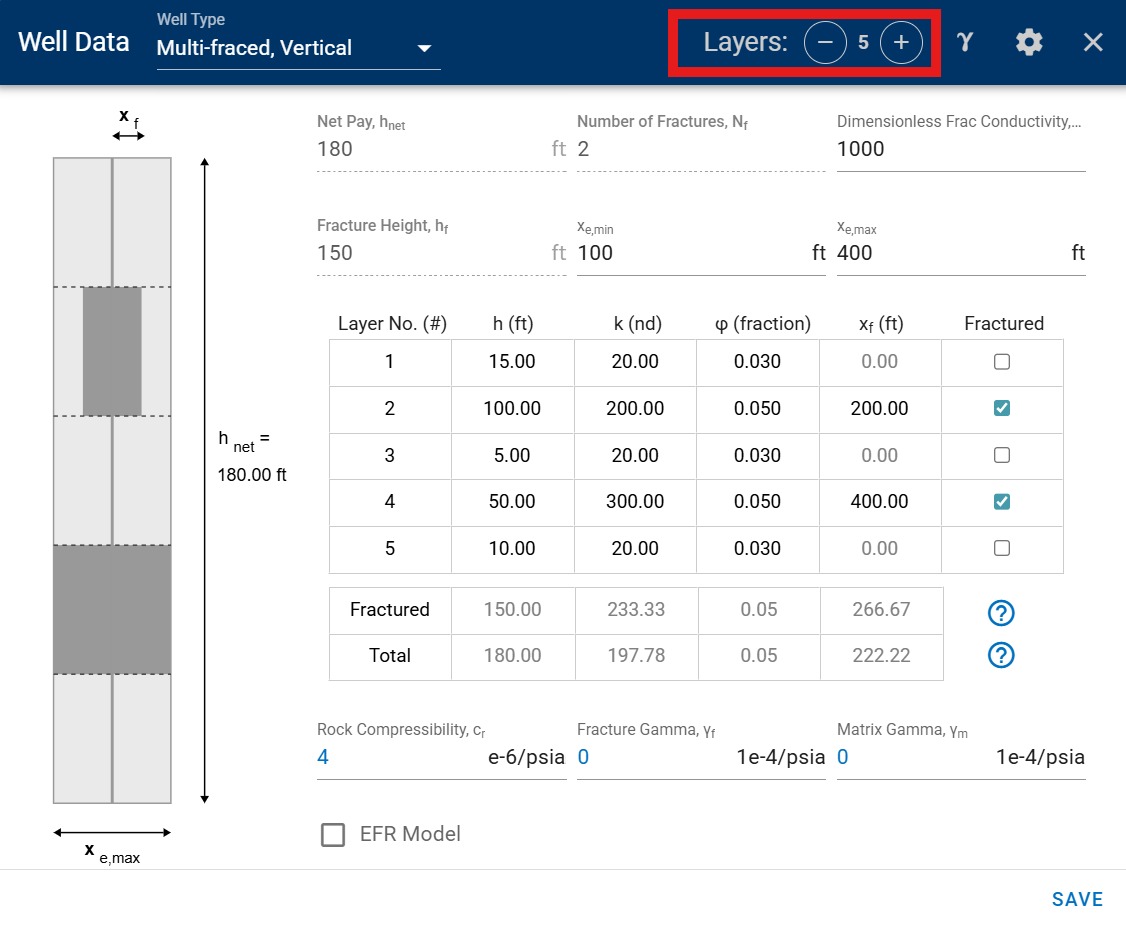
Task: Uncheck Fractured checkbox for layer 4
Action: click(x=1002, y=502)
